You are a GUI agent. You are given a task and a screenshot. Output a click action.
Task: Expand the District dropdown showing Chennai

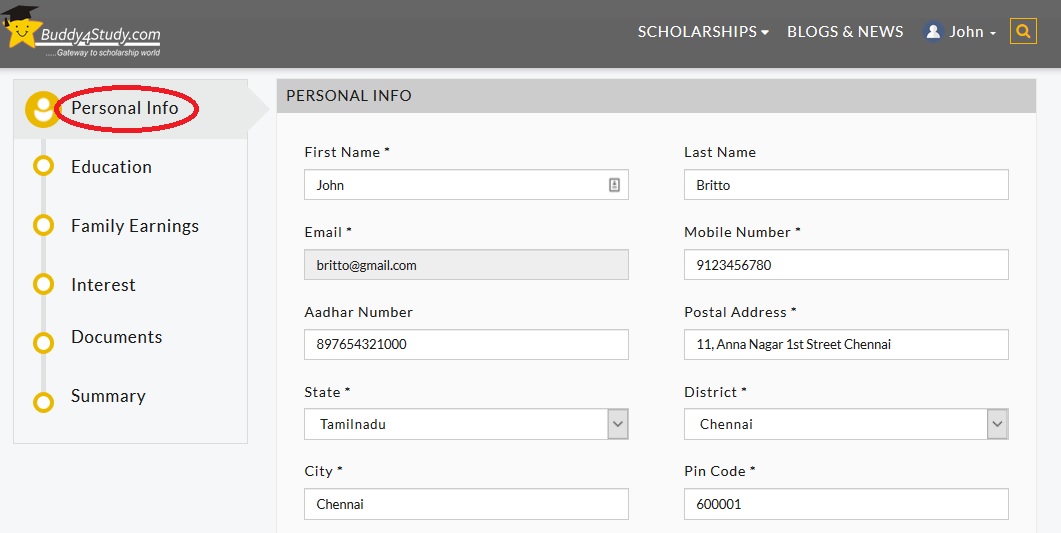pos(846,424)
